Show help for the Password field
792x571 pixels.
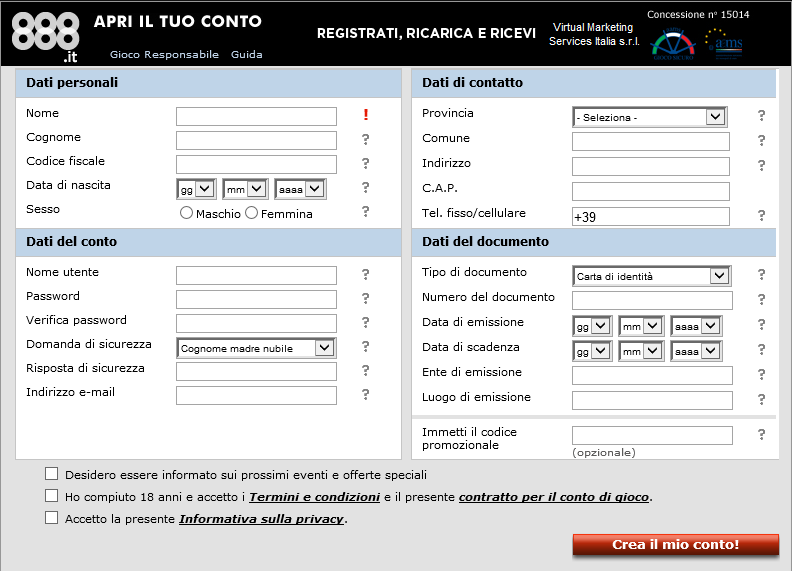366,298
